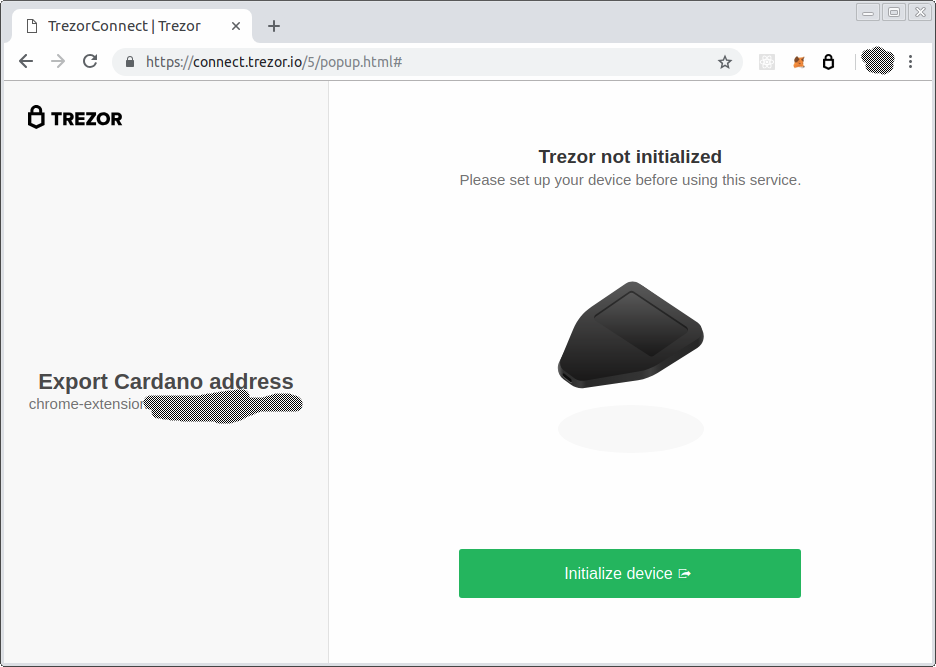Click the Initialize device button
The height and width of the screenshot is (667, 936).
[x=629, y=573]
